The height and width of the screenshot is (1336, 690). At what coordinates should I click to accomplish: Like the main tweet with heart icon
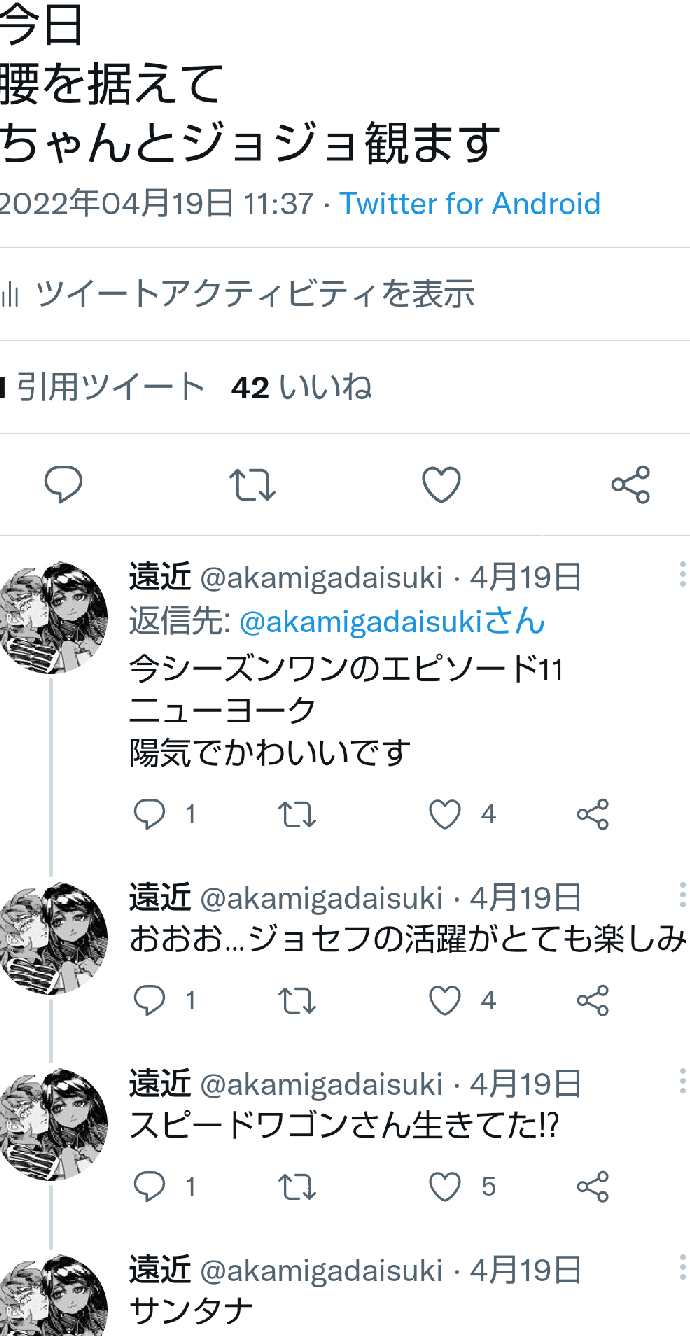(441, 486)
